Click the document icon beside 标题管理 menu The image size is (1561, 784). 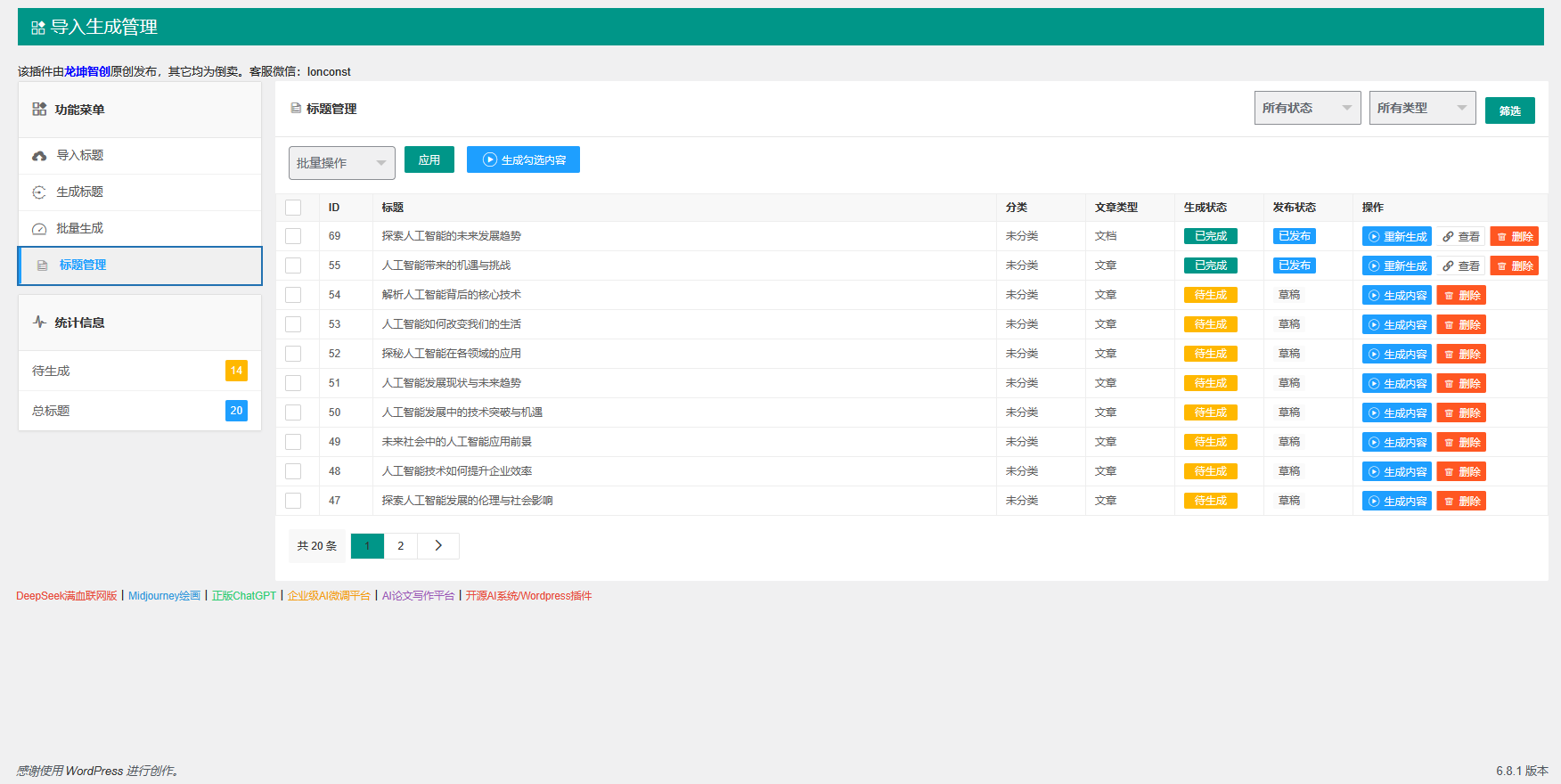tap(42, 265)
